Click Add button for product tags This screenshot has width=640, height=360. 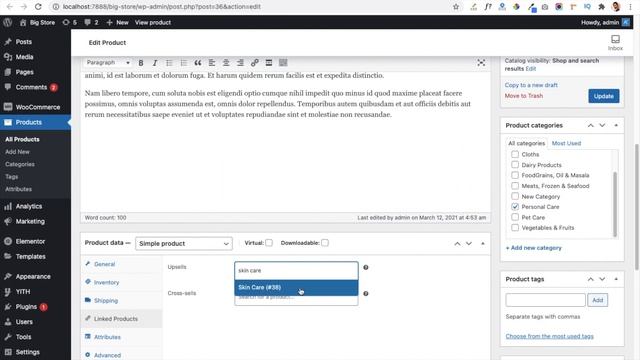pyautogui.click(x=598, y=300)
